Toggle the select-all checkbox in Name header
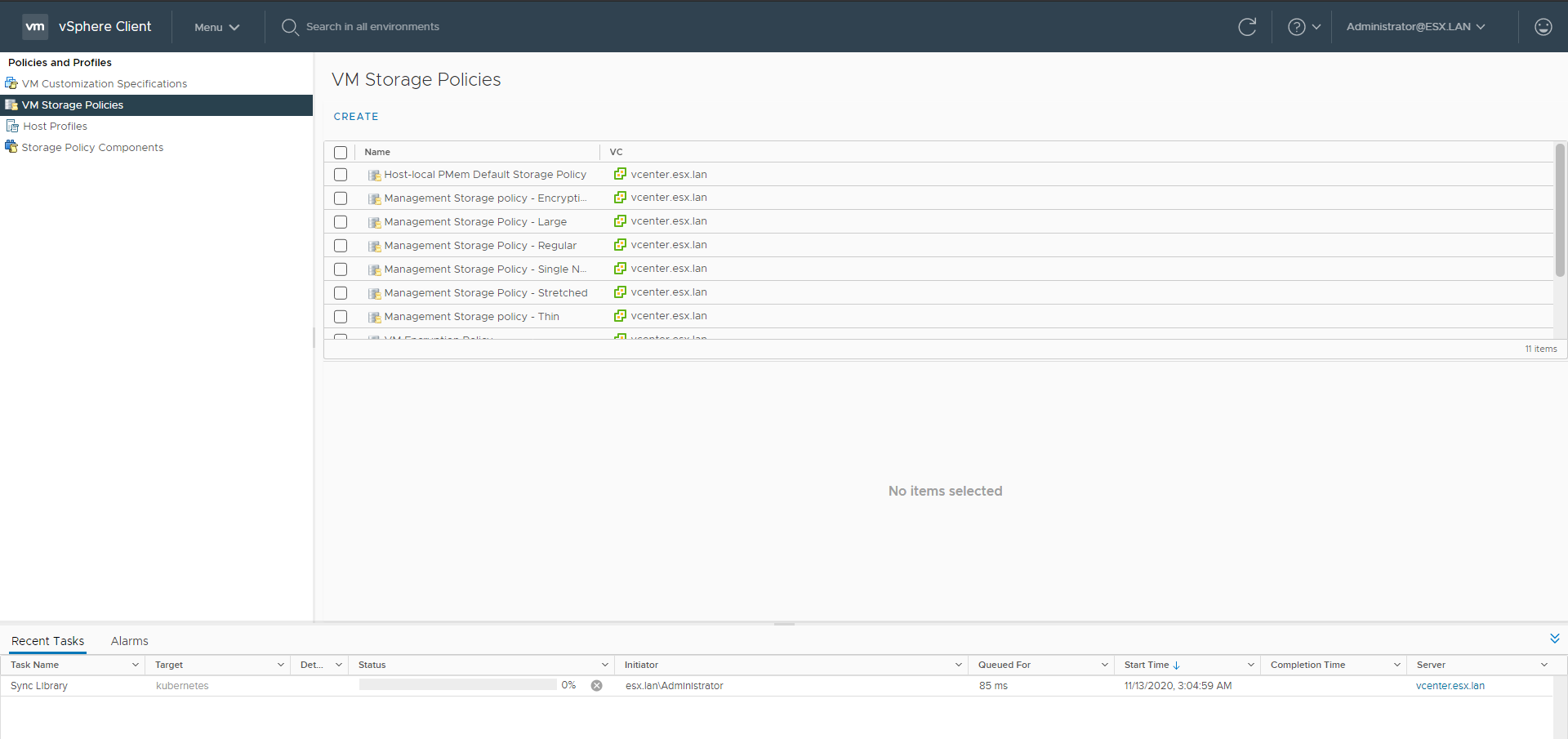 (x=341, y=153)
